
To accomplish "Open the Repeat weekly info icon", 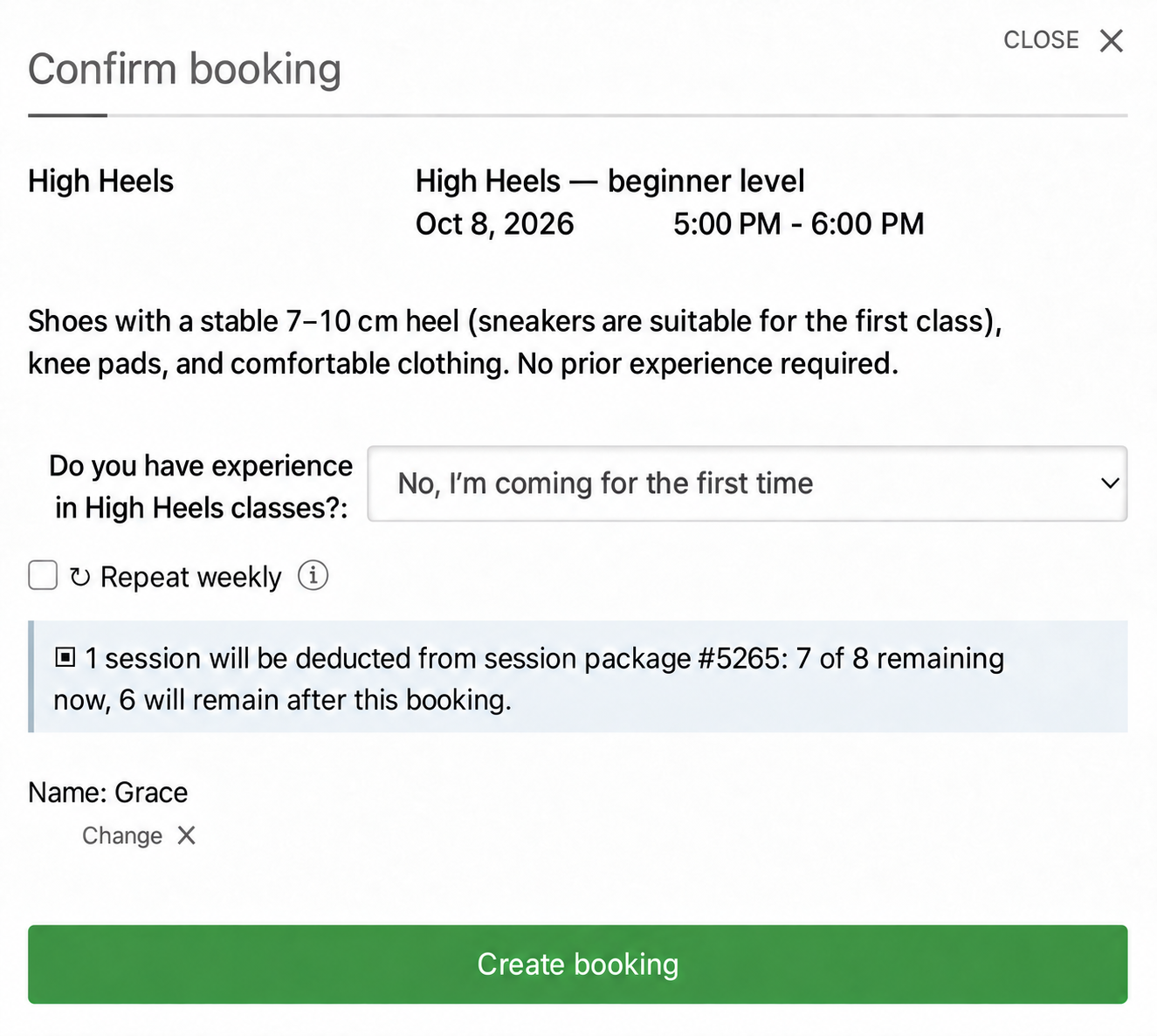I will coord(313,576).
